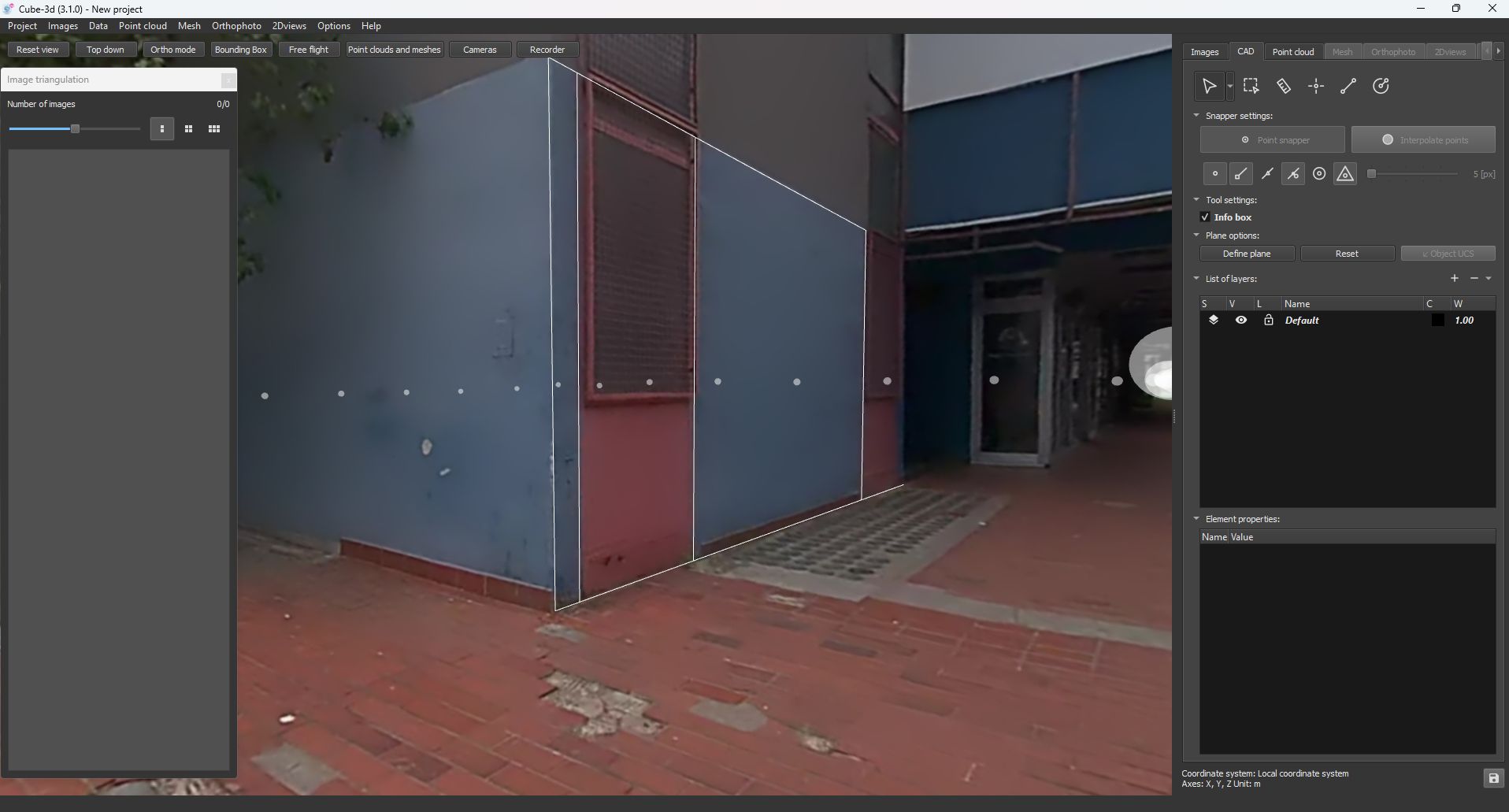
Task: Hide the Default layer using eye icon
Action: (1240, 321)
